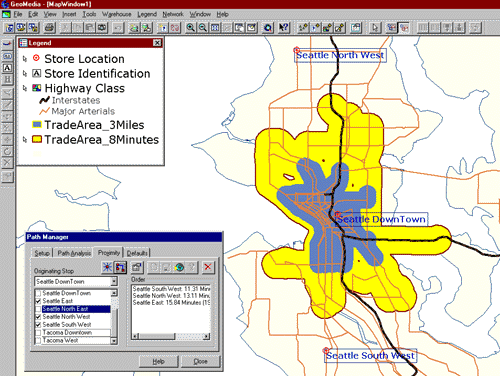The image size is (500, 376).
Task: Open the Network menu
Action: (x=173, y=14)
